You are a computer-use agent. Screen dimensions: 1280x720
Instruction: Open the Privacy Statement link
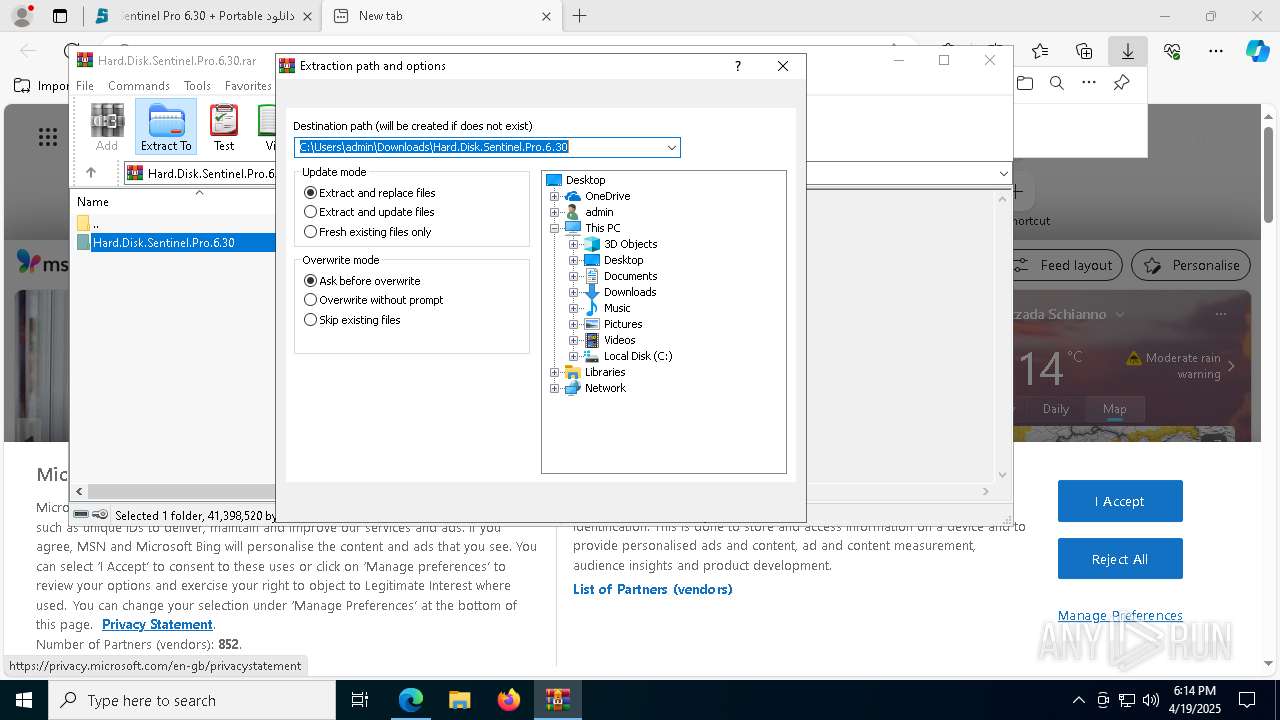[157, 625]
